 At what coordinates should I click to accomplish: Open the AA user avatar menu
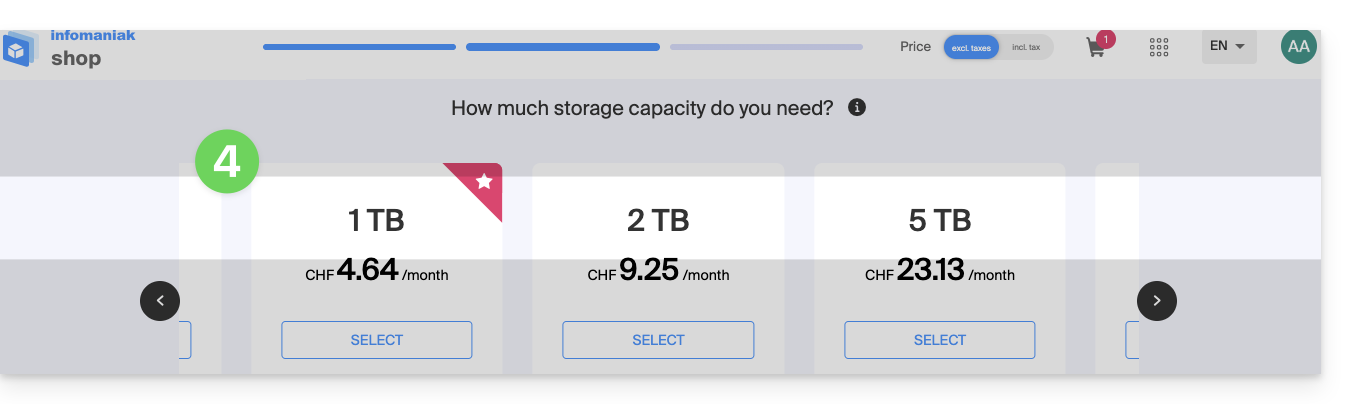pyautogui.click(x=1299, y=46)
